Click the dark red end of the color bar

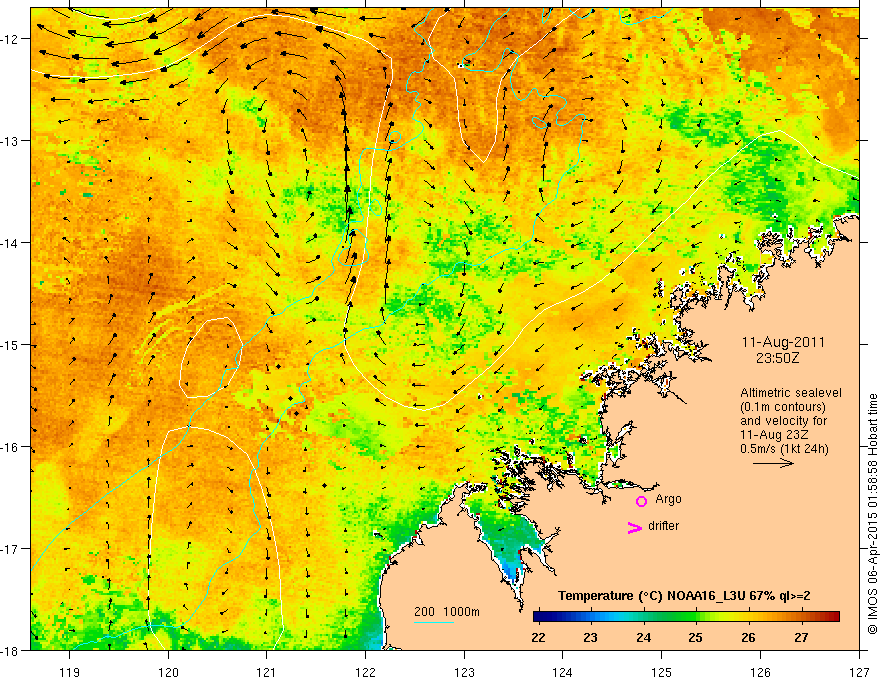(833, 617)
